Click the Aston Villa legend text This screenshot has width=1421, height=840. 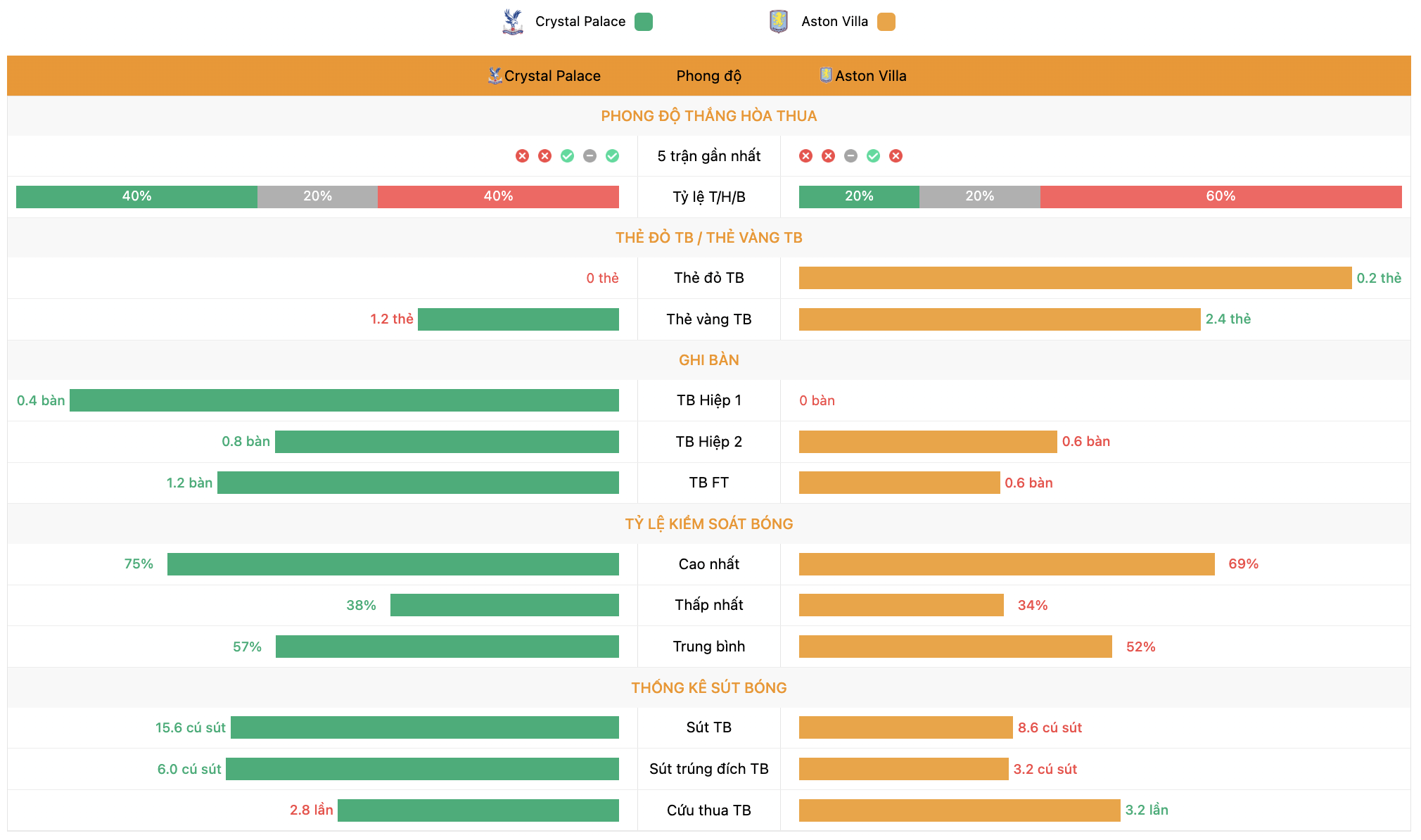pyautogui.click(x=835, y=22)
